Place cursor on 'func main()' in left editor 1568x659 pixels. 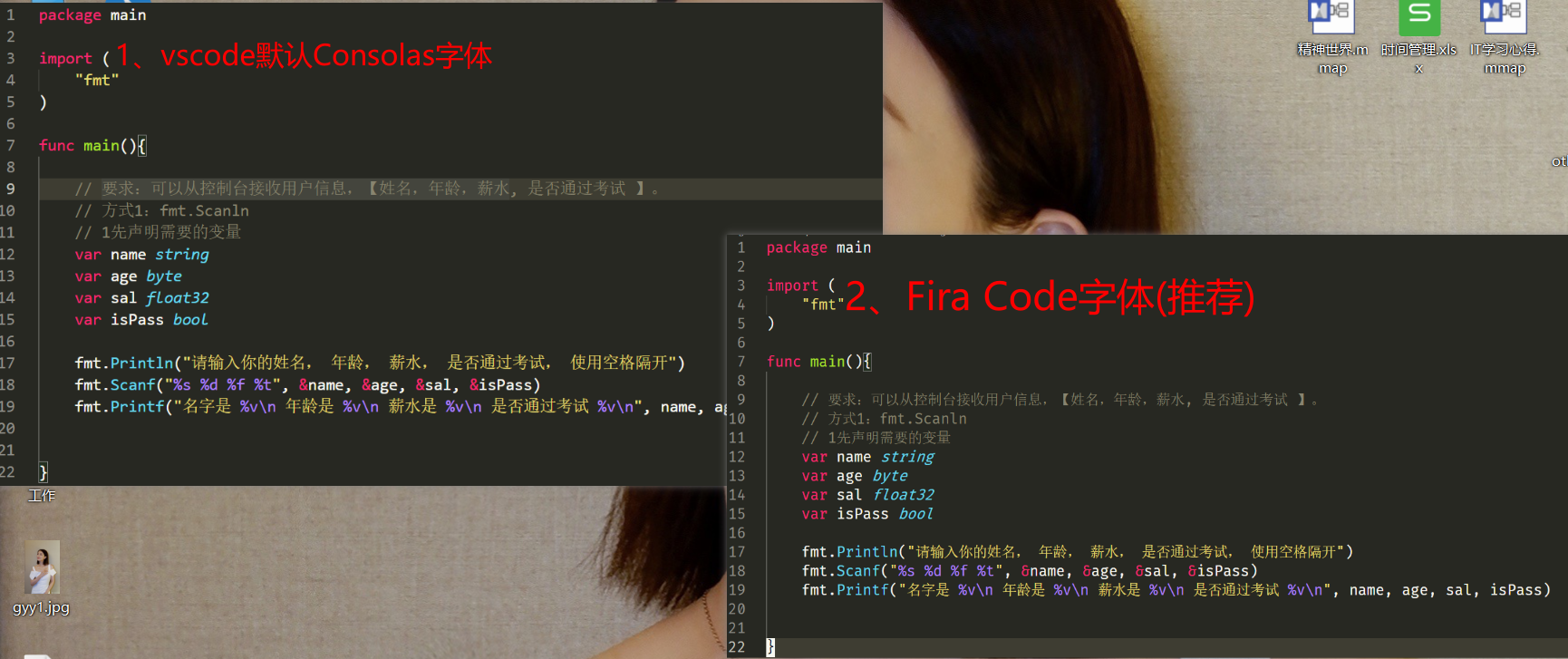coord(92,145)
